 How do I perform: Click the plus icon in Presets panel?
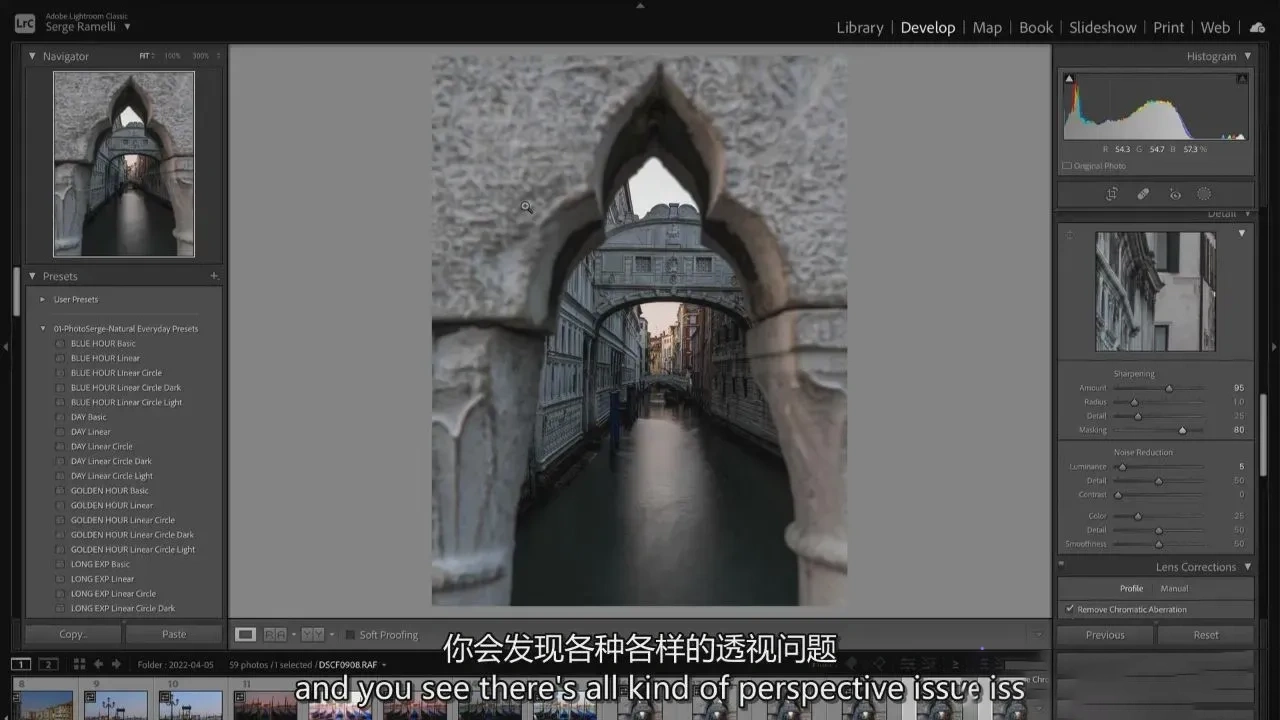click(x=213, y=276)
